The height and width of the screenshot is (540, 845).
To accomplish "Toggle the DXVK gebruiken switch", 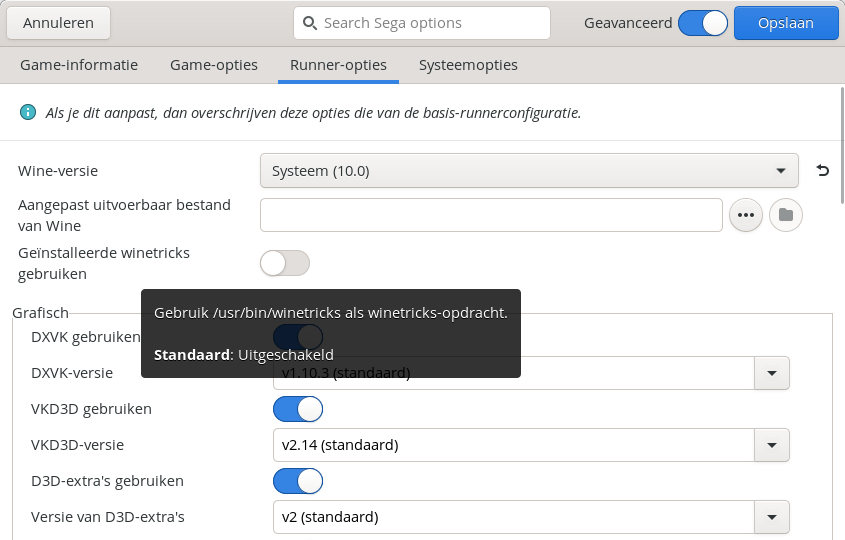I will 297,337.
